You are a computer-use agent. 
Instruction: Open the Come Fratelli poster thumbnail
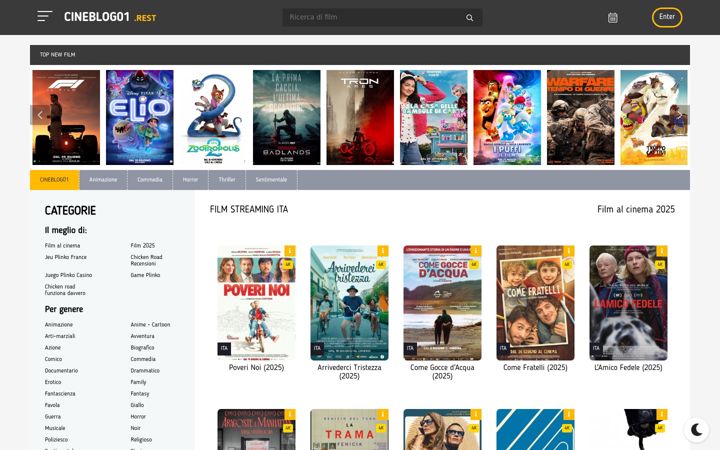coord(535,303)
